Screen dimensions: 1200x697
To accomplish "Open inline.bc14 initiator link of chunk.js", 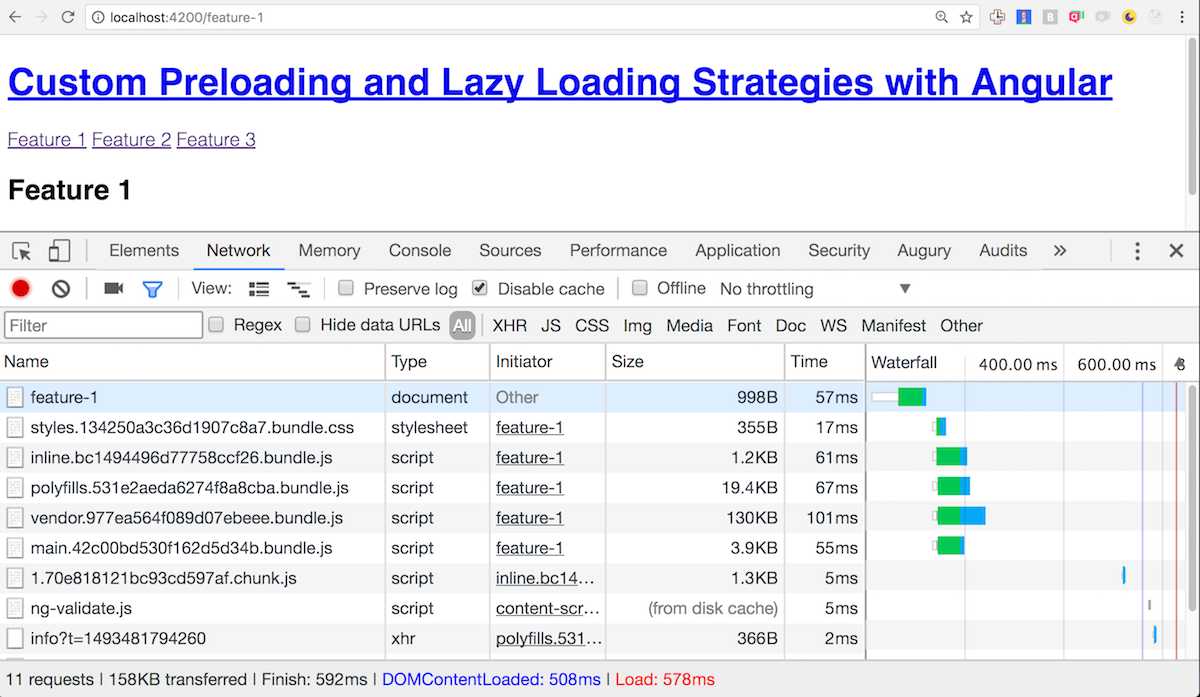I will tap(545, 578).
